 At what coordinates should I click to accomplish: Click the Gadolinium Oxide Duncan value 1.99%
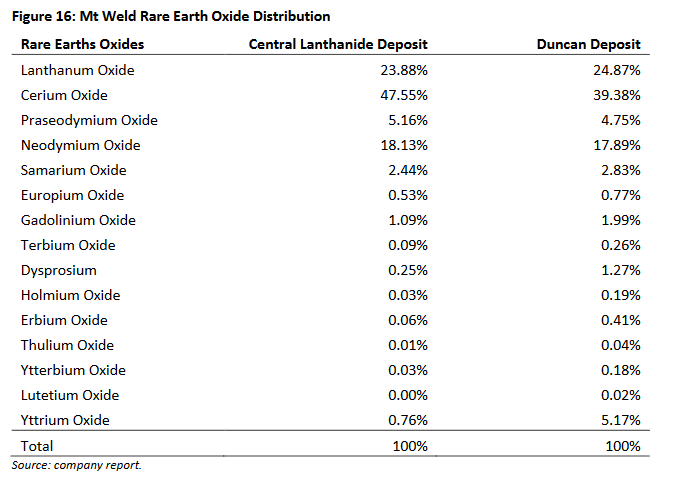pos(619,220)
